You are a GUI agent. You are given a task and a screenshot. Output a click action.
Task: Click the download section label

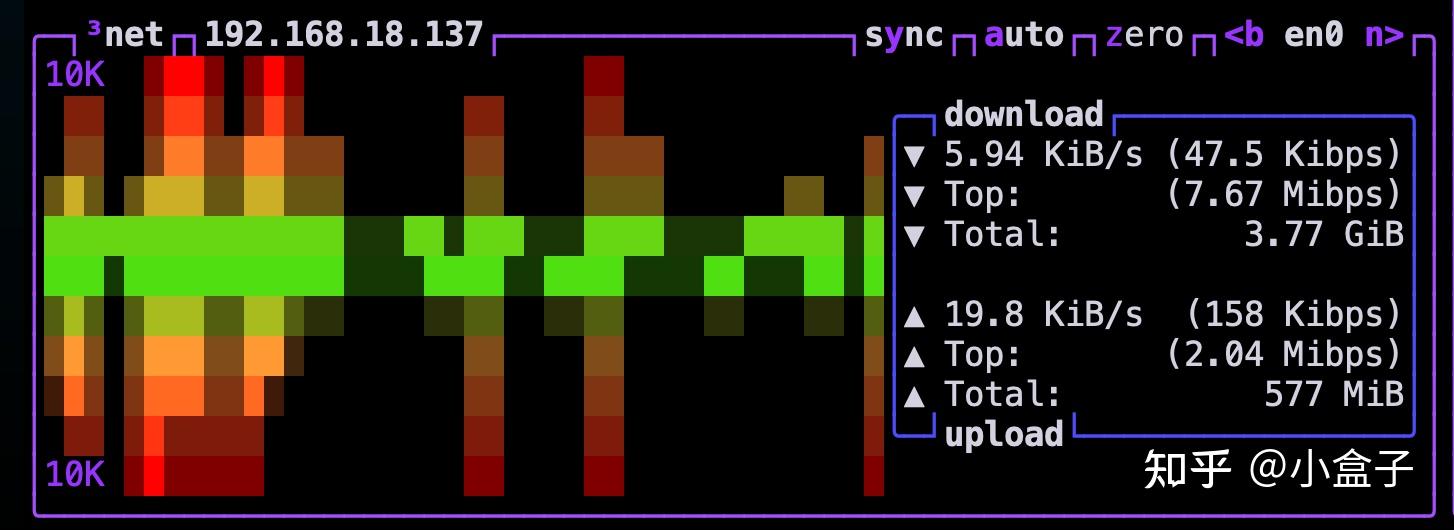(1024, 115)
